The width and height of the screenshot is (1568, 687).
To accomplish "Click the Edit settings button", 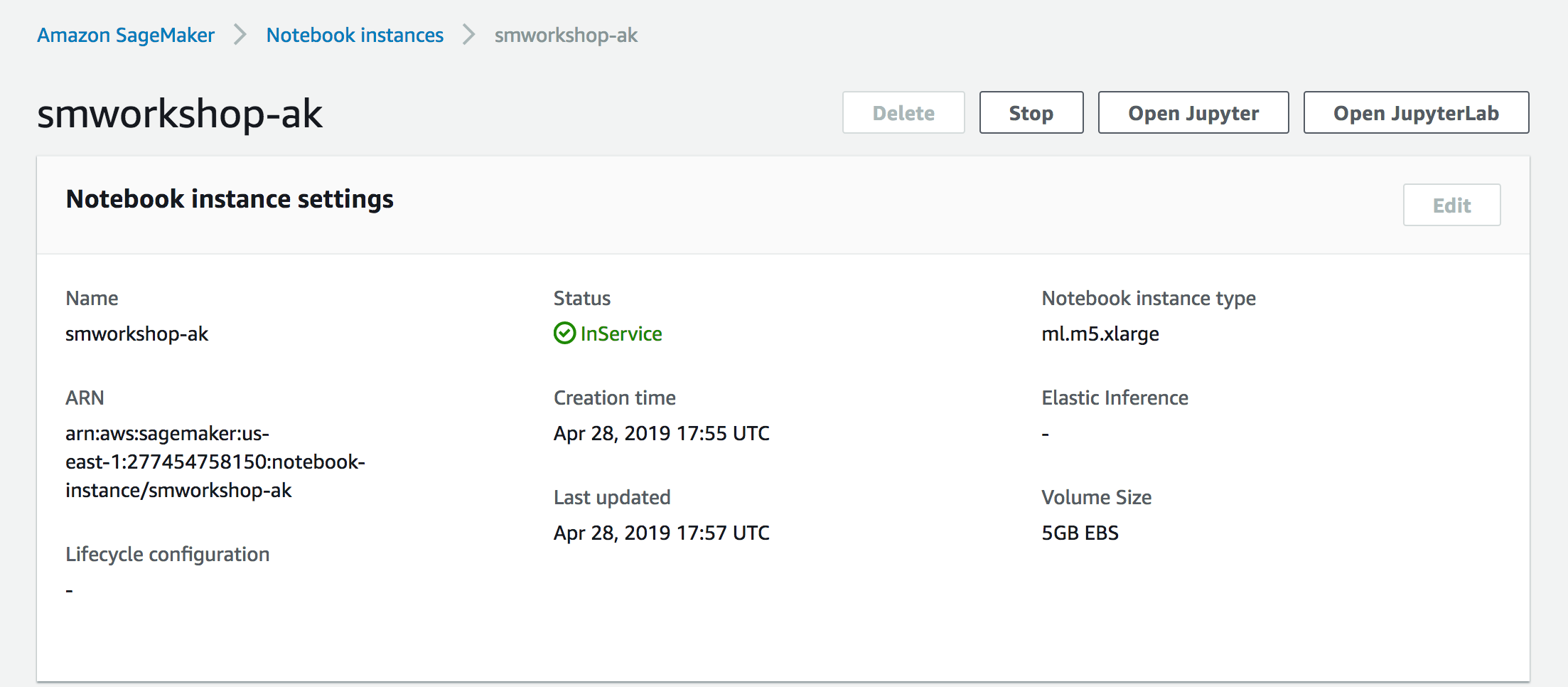I will [1451, 205].
